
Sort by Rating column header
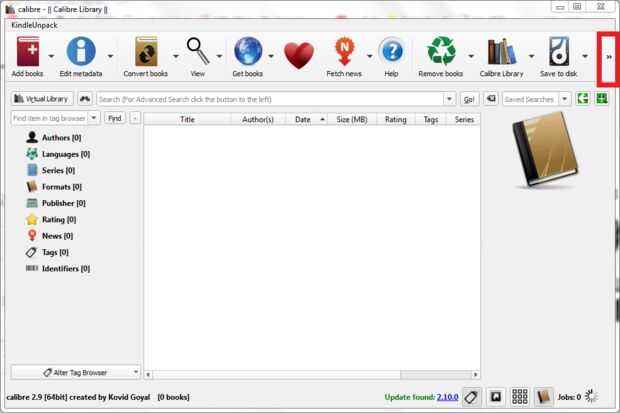[x=396, y=119]
